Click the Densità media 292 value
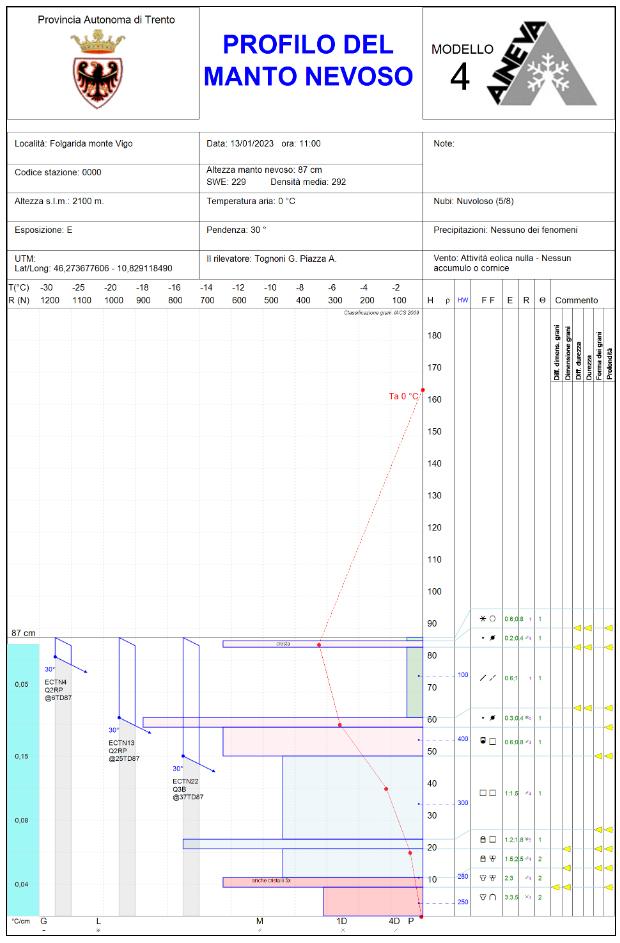 pyautogui.click(x=308, y=182)
